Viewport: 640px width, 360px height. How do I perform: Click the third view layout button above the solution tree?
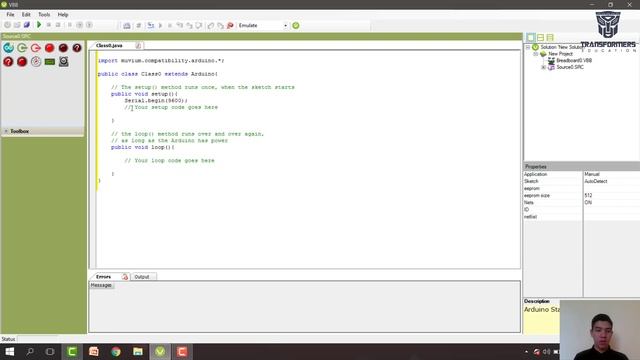(550, 38)
